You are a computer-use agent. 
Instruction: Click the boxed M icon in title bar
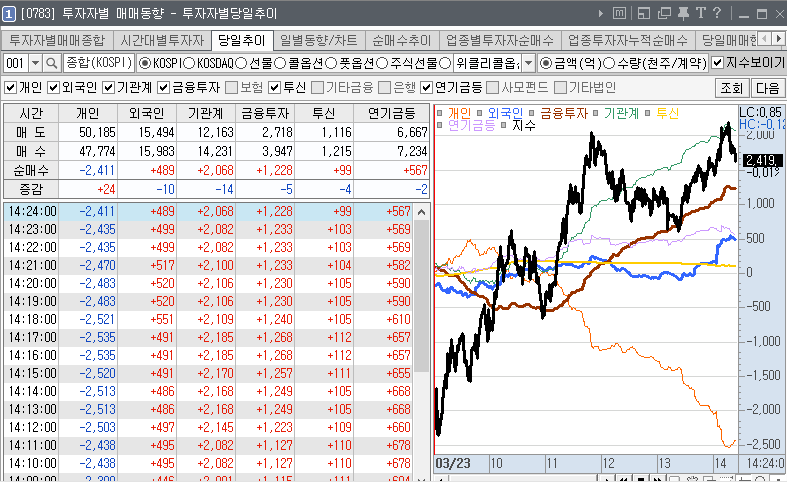[x=619, y=13]
